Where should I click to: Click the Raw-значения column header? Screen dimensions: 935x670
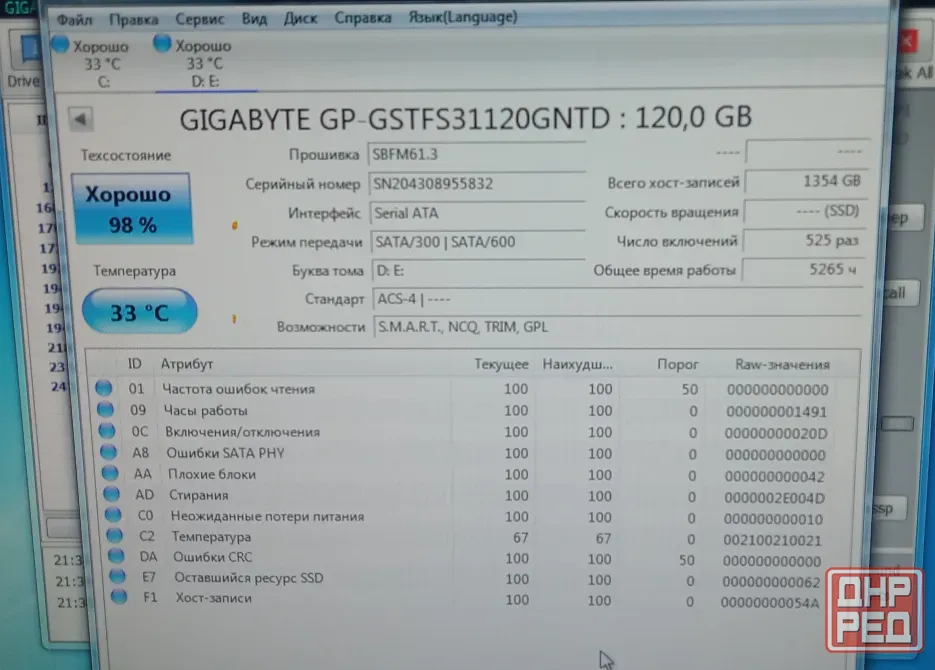tap(782, 364)
